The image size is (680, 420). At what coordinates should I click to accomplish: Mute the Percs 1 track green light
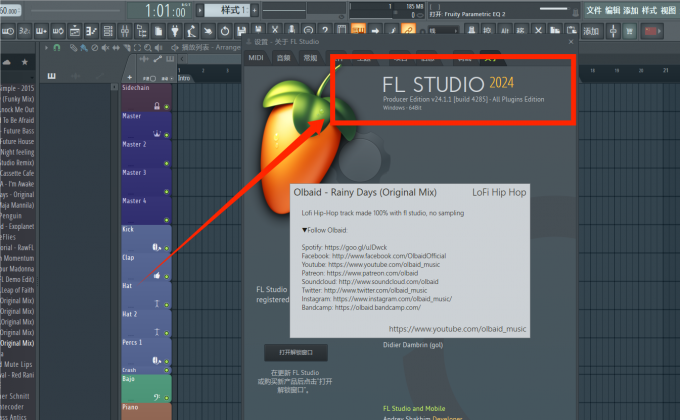[x=167, y=361]
